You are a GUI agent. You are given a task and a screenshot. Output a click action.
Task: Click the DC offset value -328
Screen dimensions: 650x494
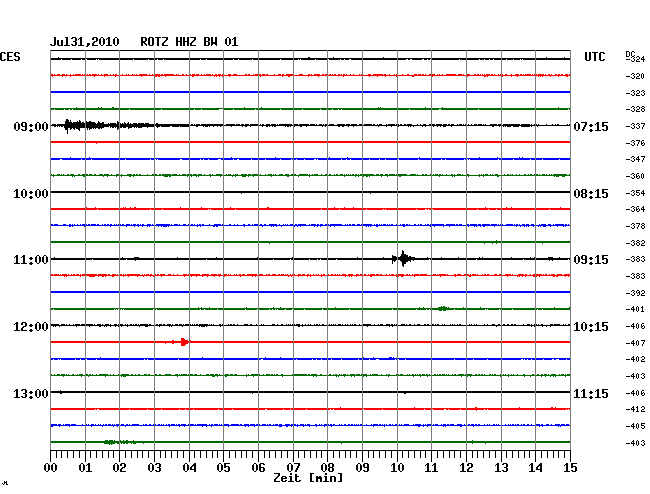point(635,109)
